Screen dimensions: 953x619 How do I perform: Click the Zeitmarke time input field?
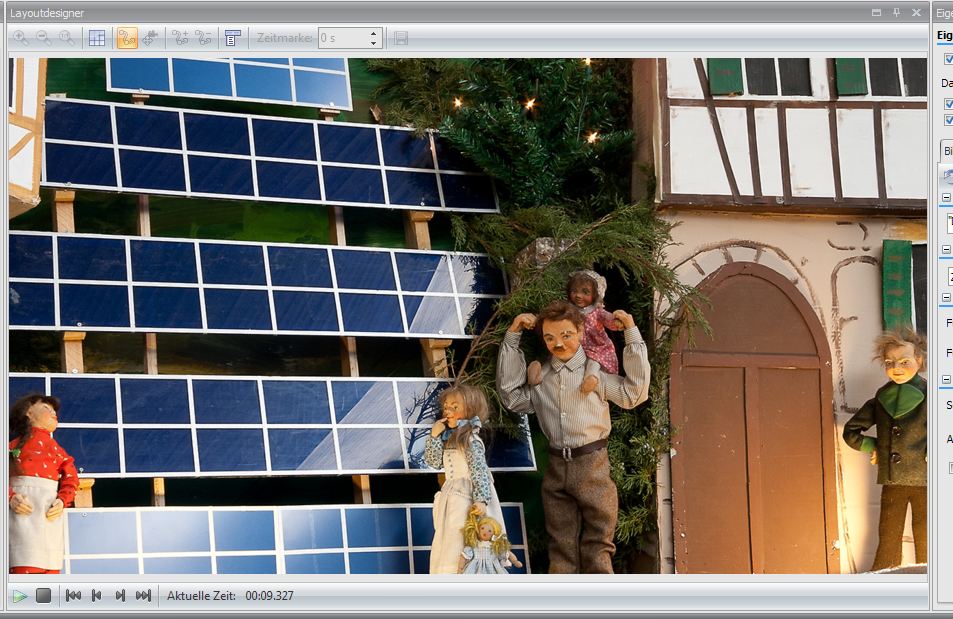click(x=342, y=38)
